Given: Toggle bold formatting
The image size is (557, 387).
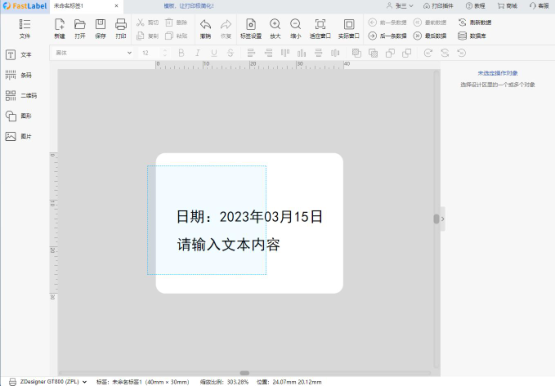Looking at the screenshot, I should click(181, 53).
